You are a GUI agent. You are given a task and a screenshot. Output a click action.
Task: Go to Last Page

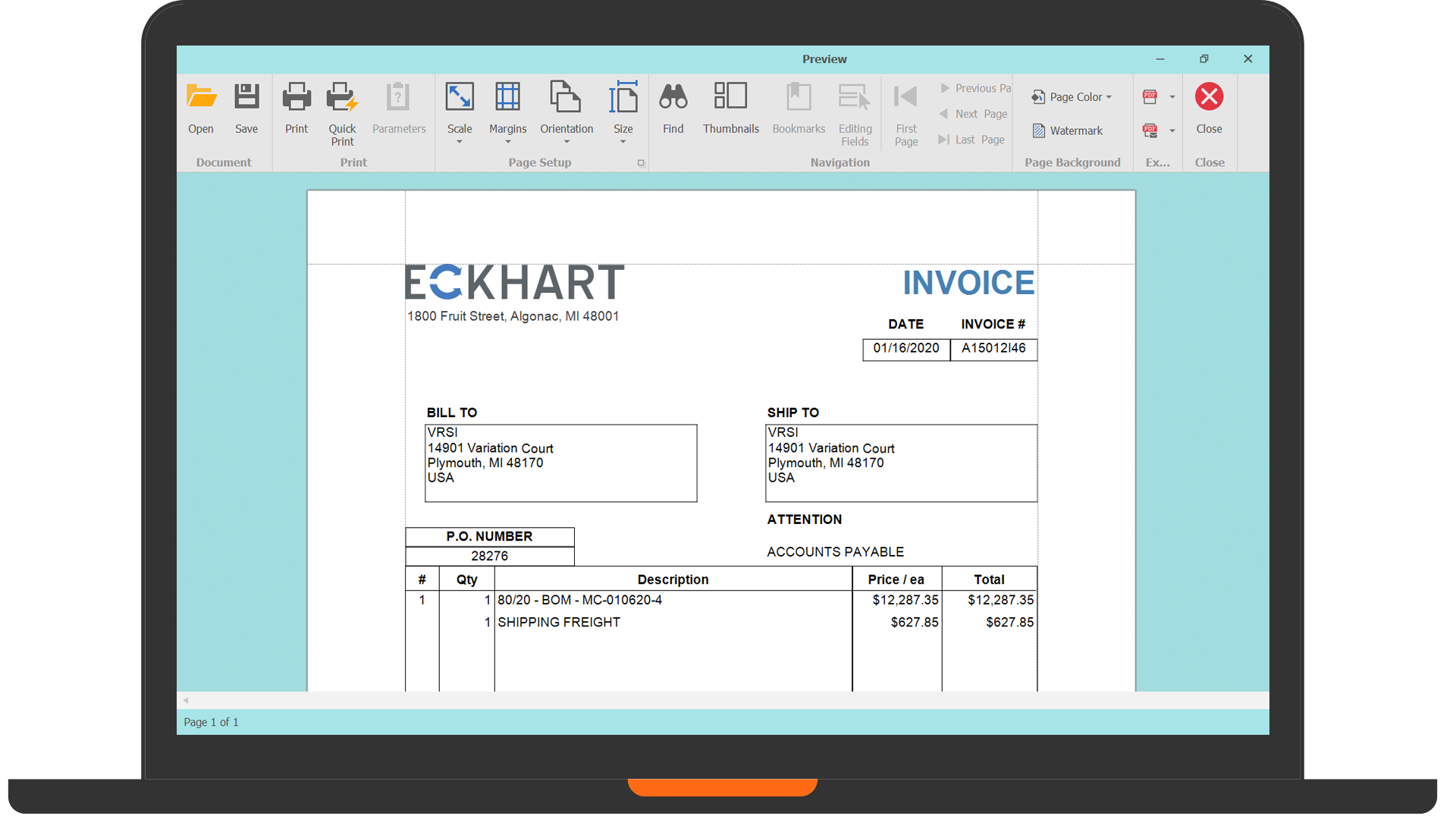coord(972,140)
